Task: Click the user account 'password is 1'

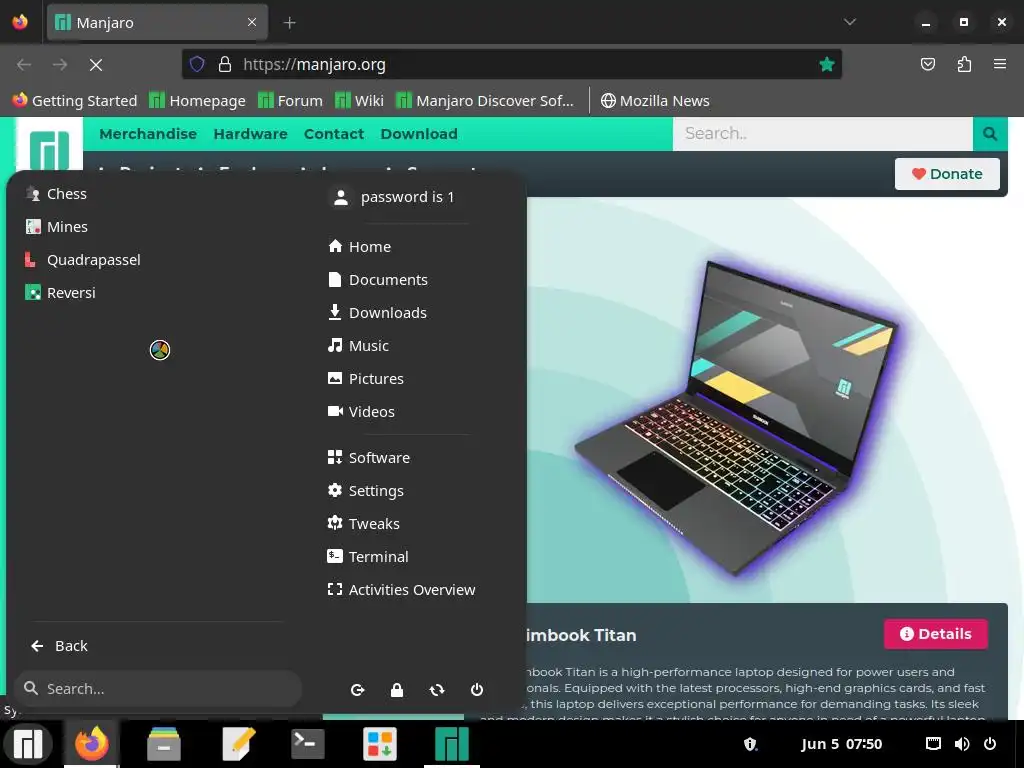Action: pyautogui.click(x=392, y=197)
